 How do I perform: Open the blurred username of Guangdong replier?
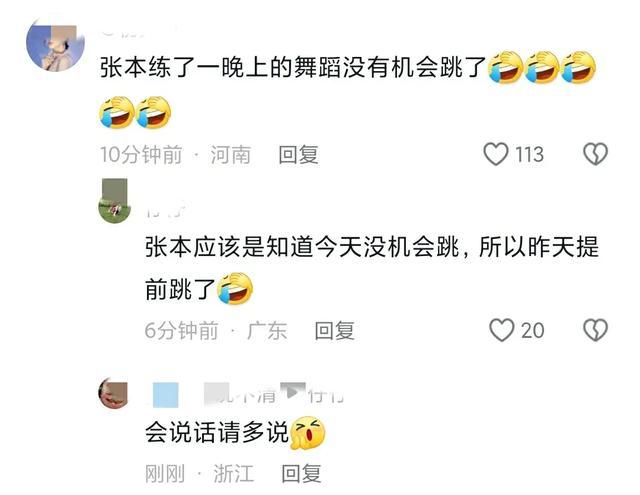(167, 209)
